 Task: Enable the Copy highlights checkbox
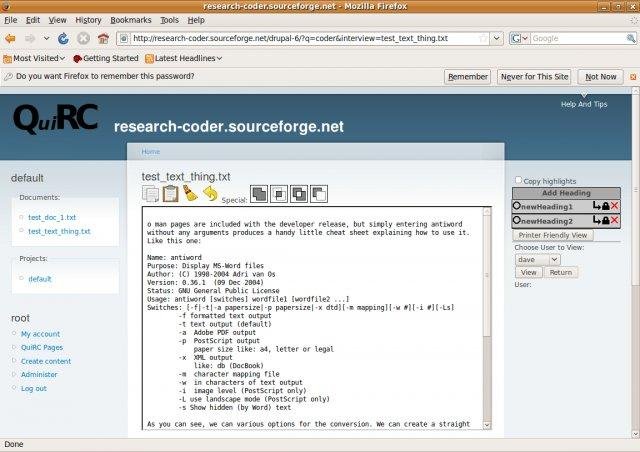(518, 180)
